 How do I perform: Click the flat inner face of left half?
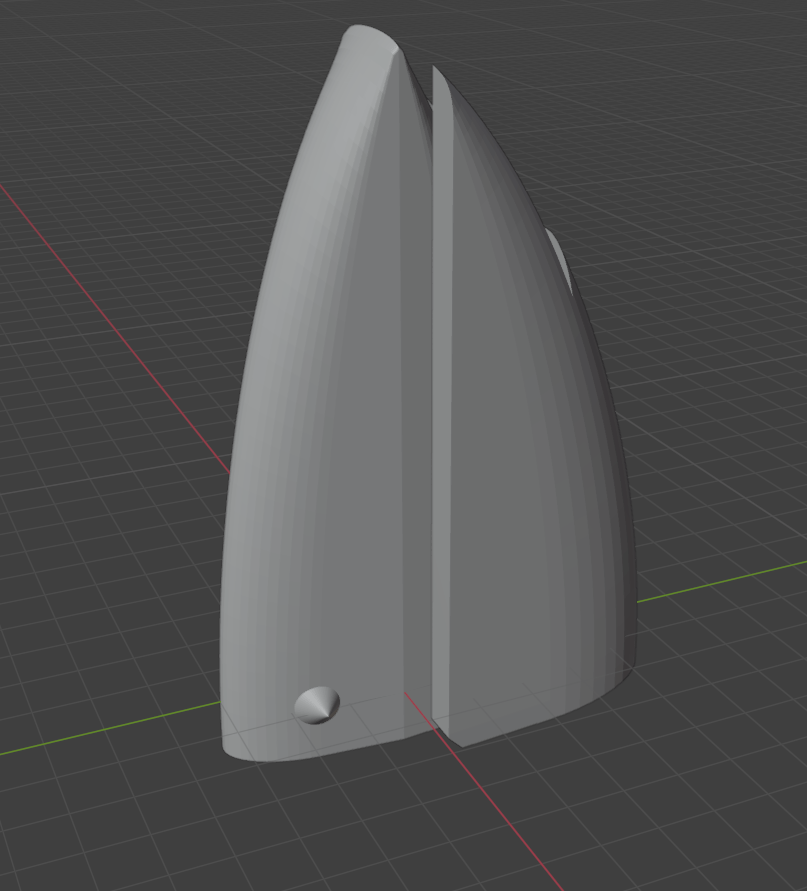pos(415,400)
